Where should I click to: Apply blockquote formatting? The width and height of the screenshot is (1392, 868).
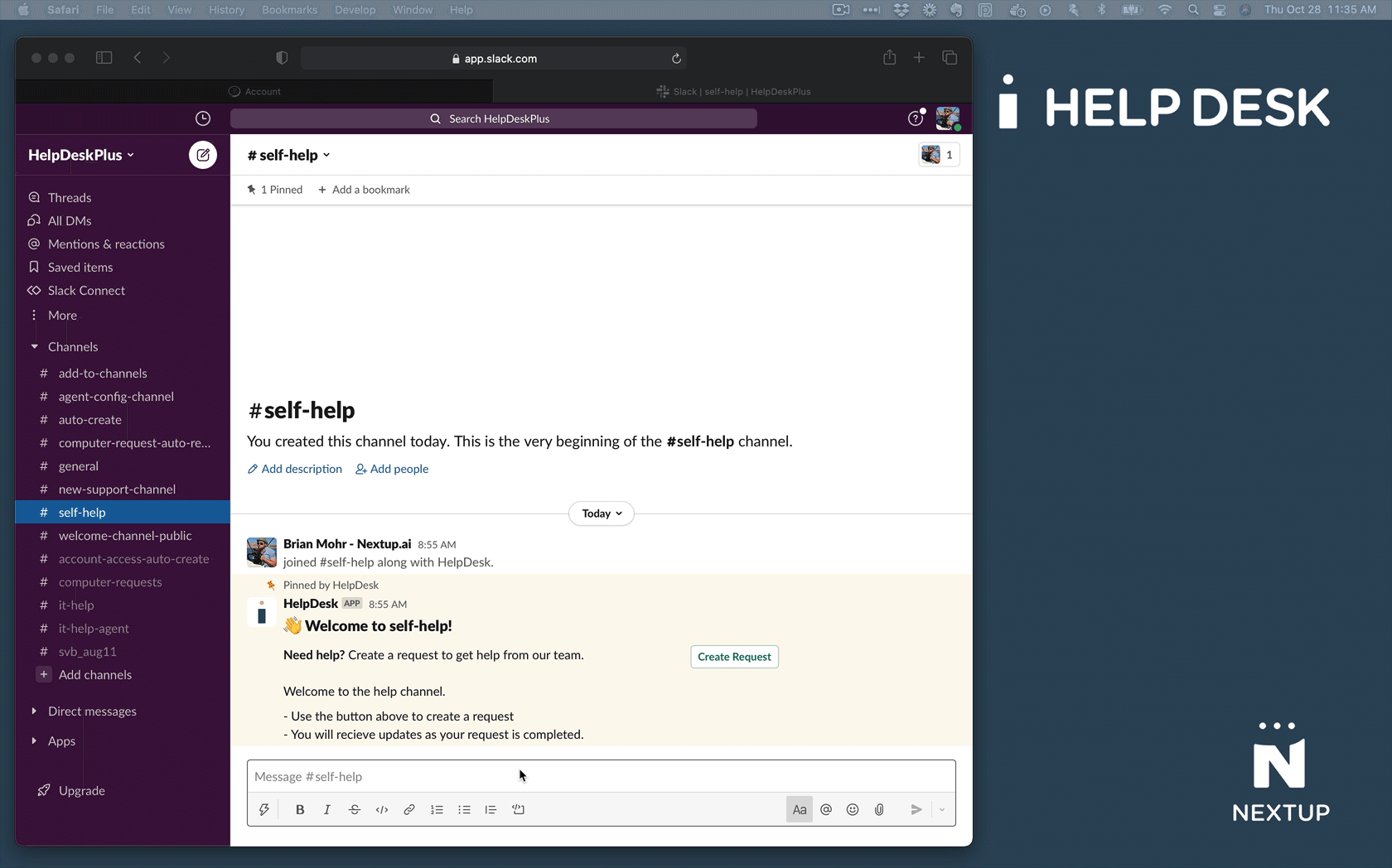[x=491, y=810]
